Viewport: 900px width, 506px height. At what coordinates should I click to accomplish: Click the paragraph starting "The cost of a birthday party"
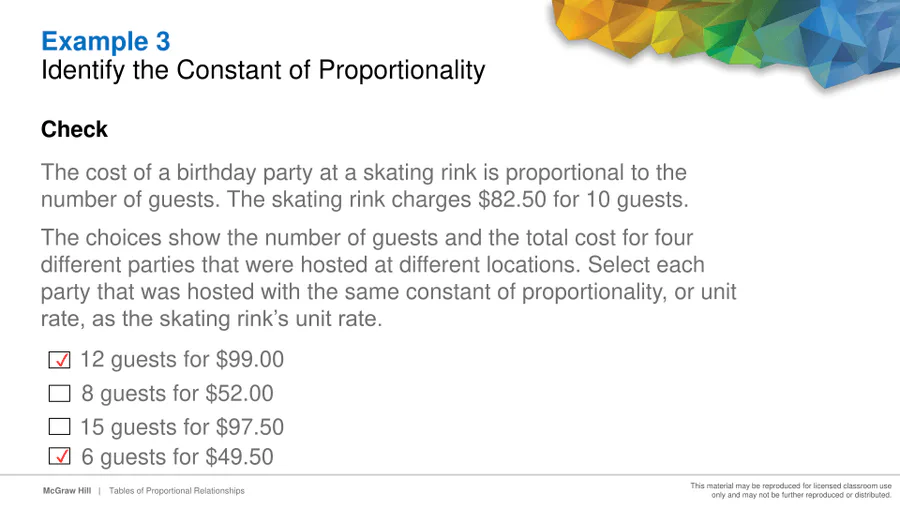(364, 186)
